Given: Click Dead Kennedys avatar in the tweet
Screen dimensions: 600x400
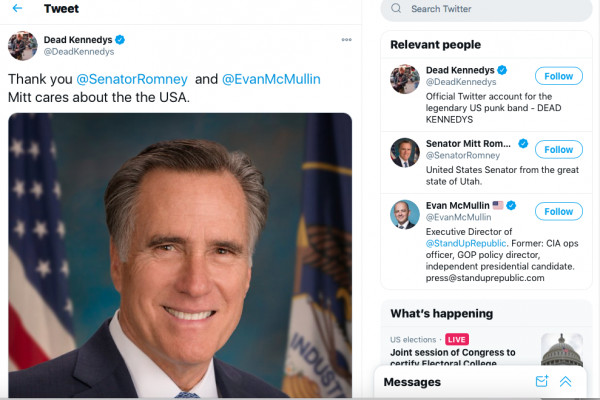Looking at the screenshot, I should (23, 46).
